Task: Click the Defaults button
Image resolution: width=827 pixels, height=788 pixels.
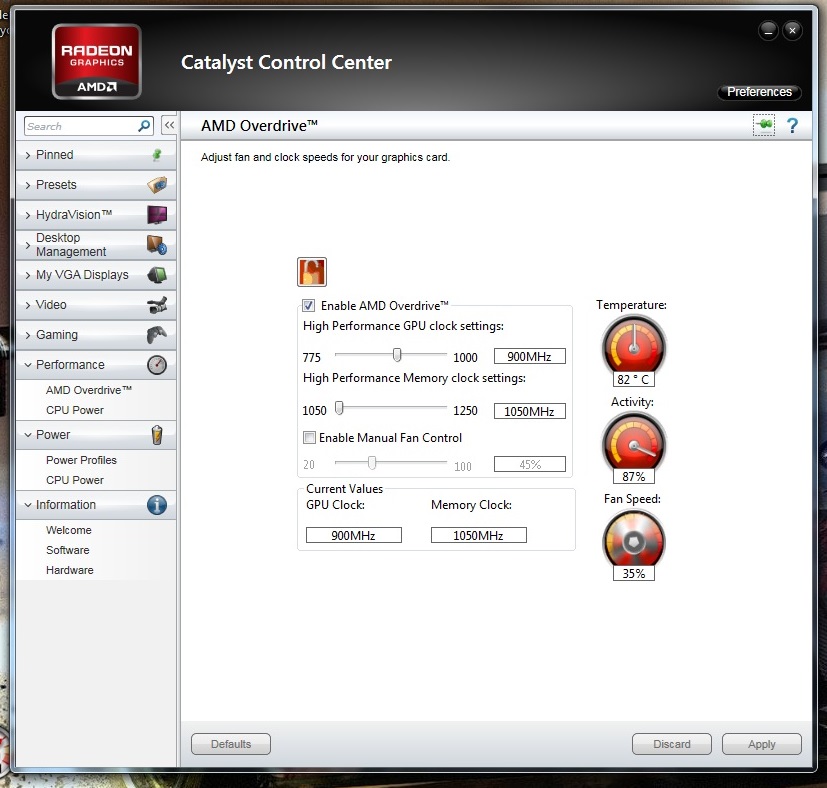Action: click(x=230, y=744)
